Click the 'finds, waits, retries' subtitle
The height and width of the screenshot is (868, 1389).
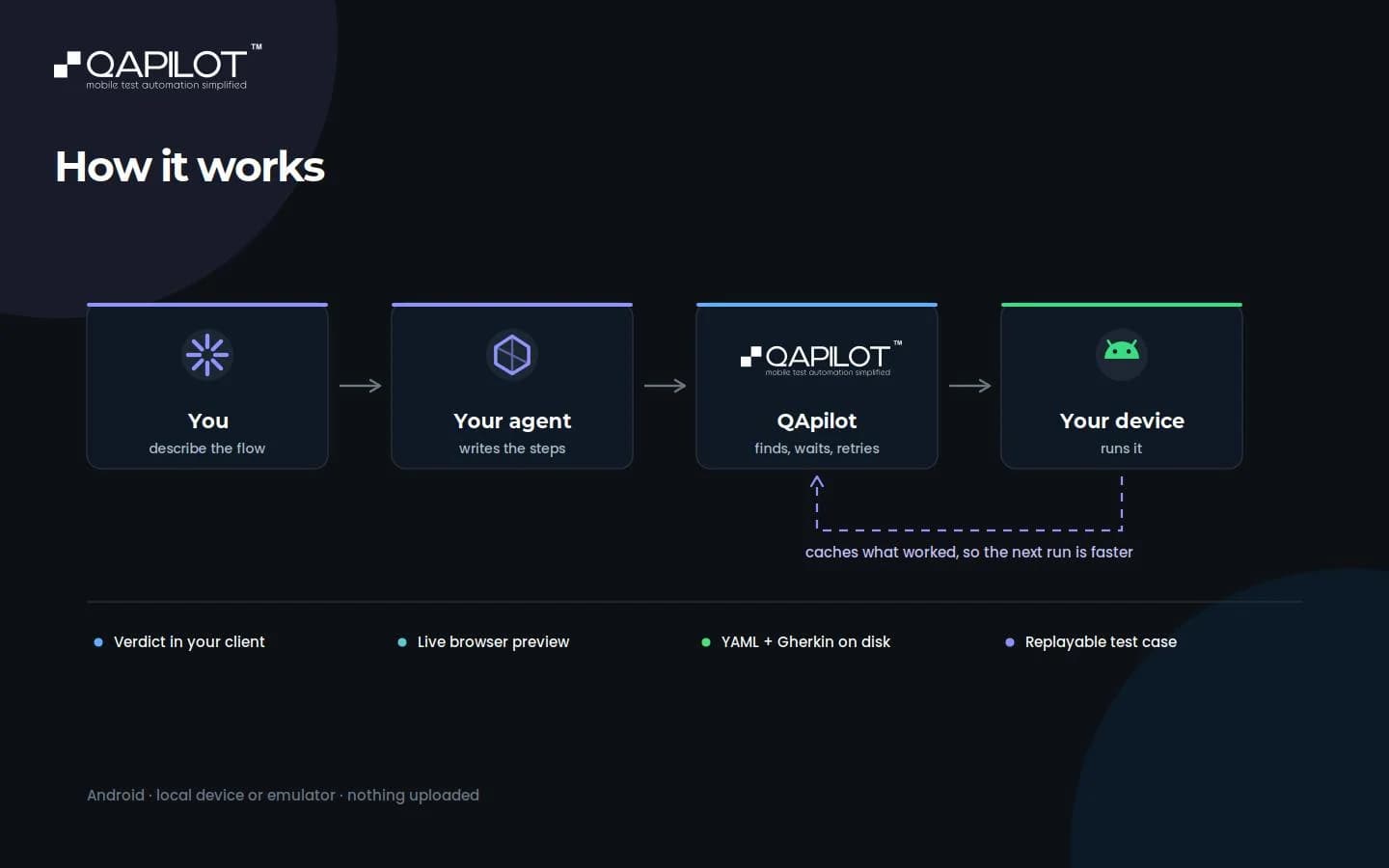coord(817,448)
